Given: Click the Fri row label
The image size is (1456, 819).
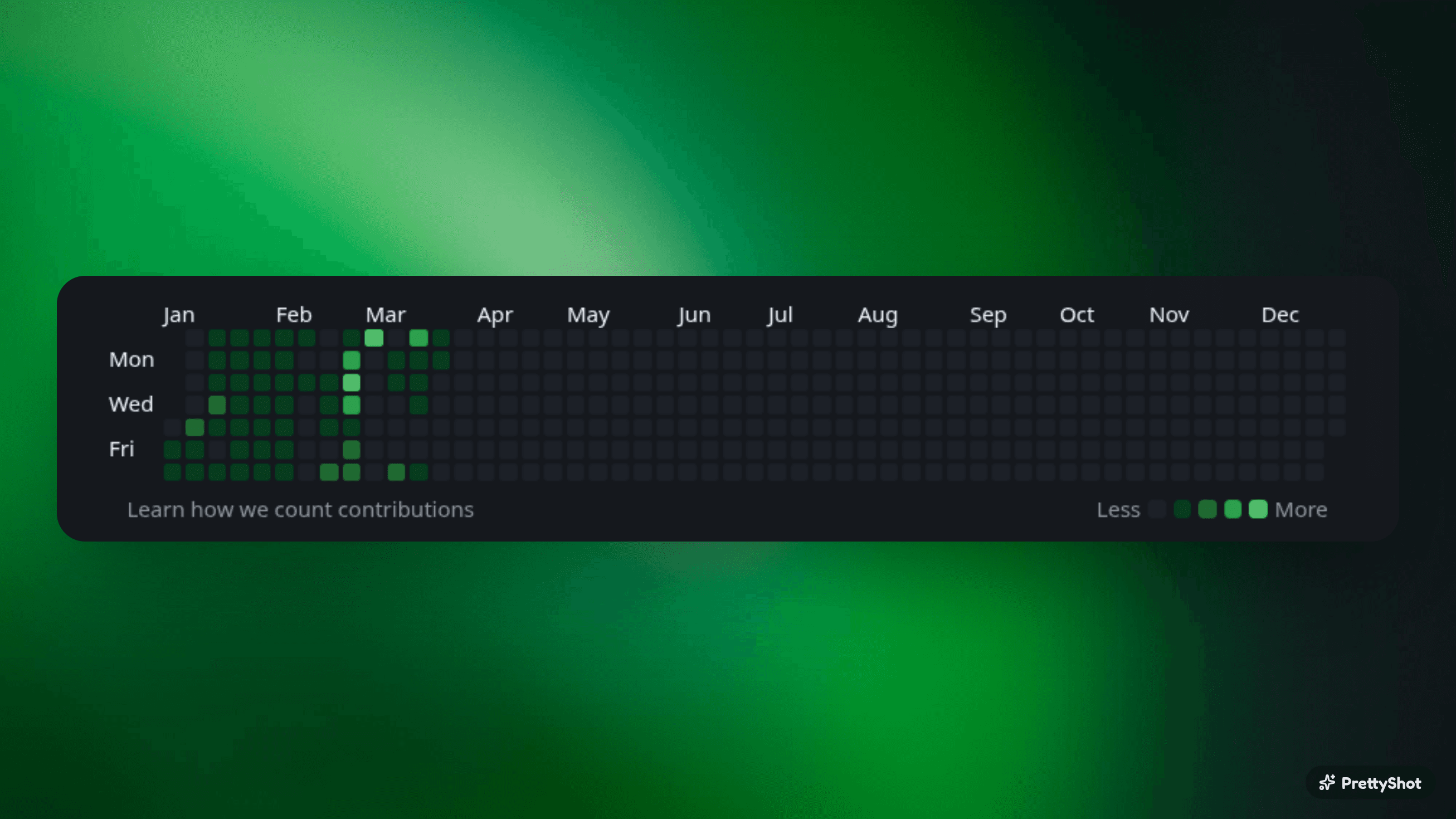Looking at the screenshot, I should click(x=121, y=449).
